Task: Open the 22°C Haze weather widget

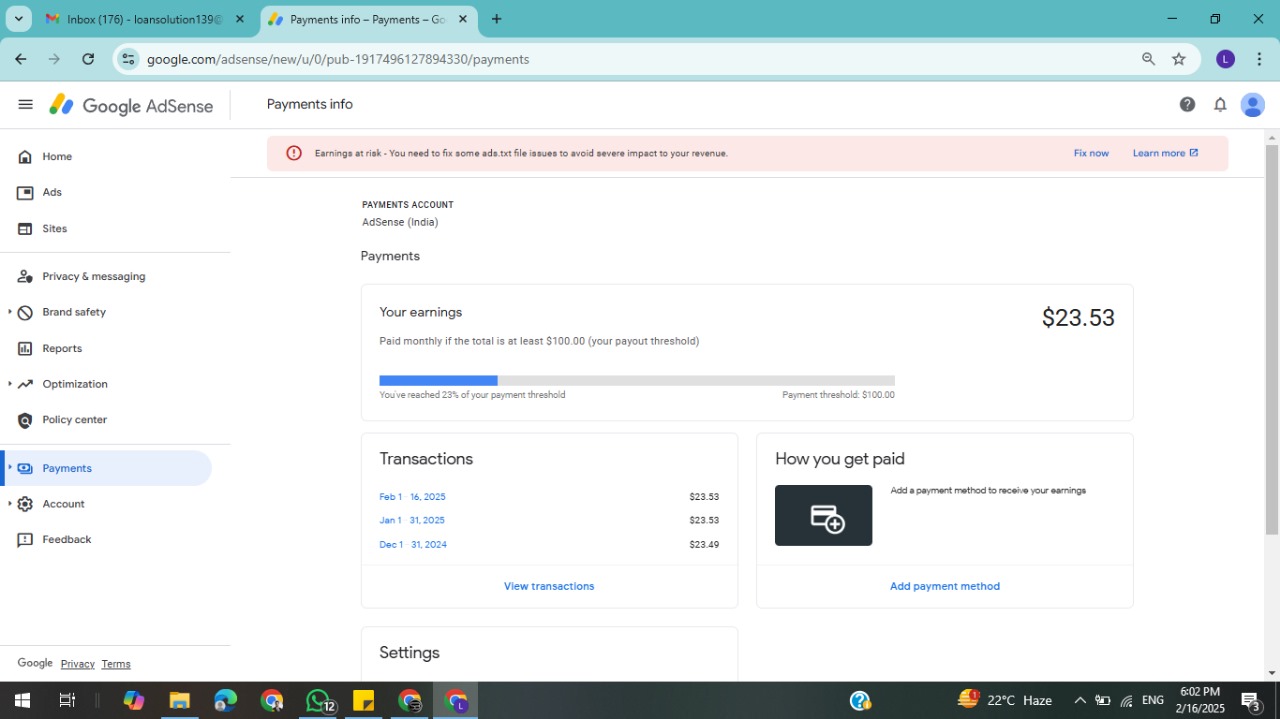Action: [1004, 700]
